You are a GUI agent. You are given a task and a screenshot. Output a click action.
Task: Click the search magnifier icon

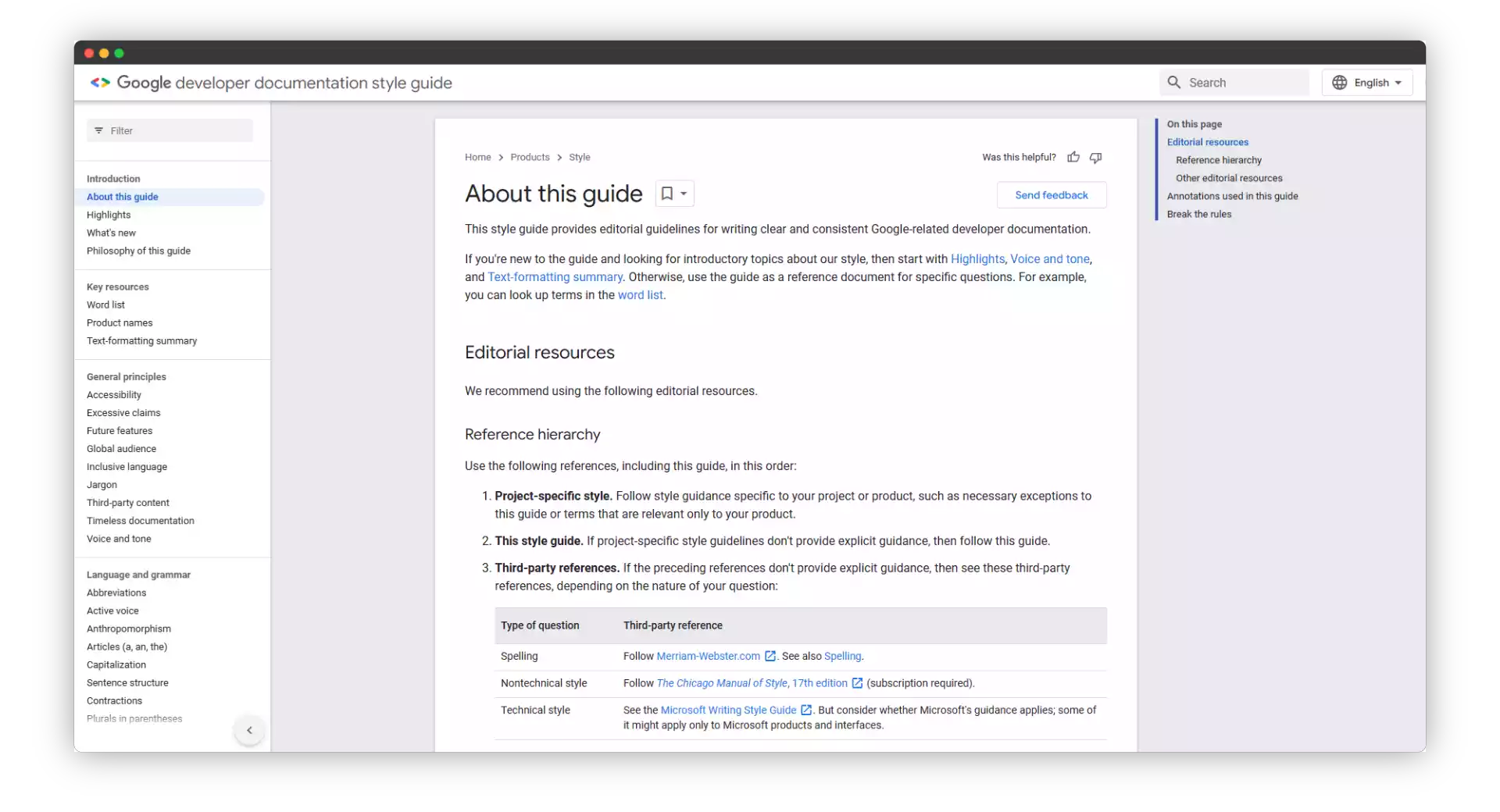coord(1175,82)
